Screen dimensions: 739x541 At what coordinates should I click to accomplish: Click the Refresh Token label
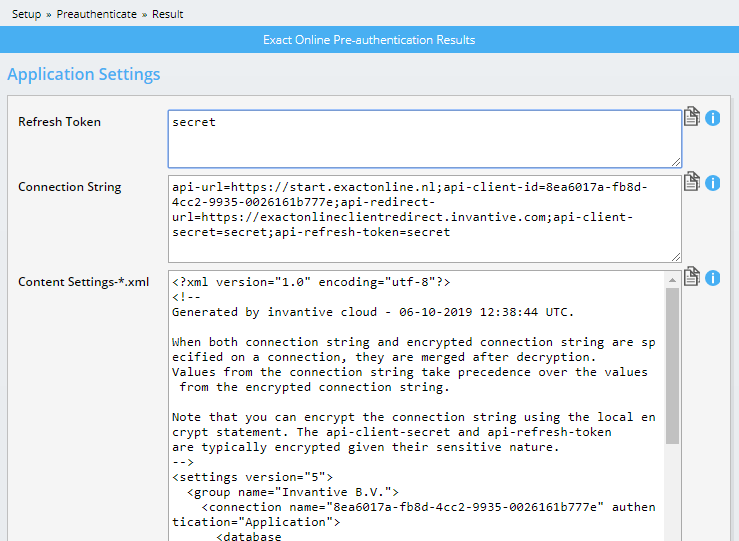coord(59,122)
